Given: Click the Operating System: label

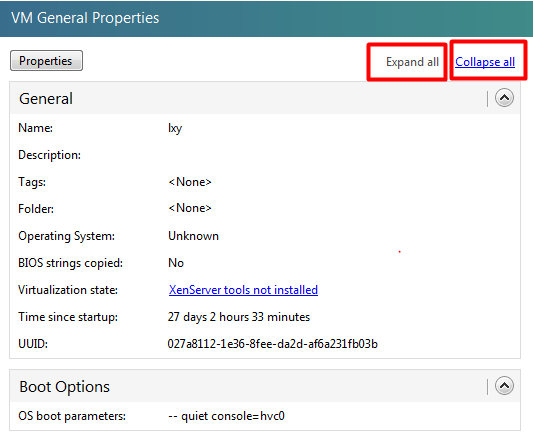Looking at the screenshot, I should pos(66,236).
